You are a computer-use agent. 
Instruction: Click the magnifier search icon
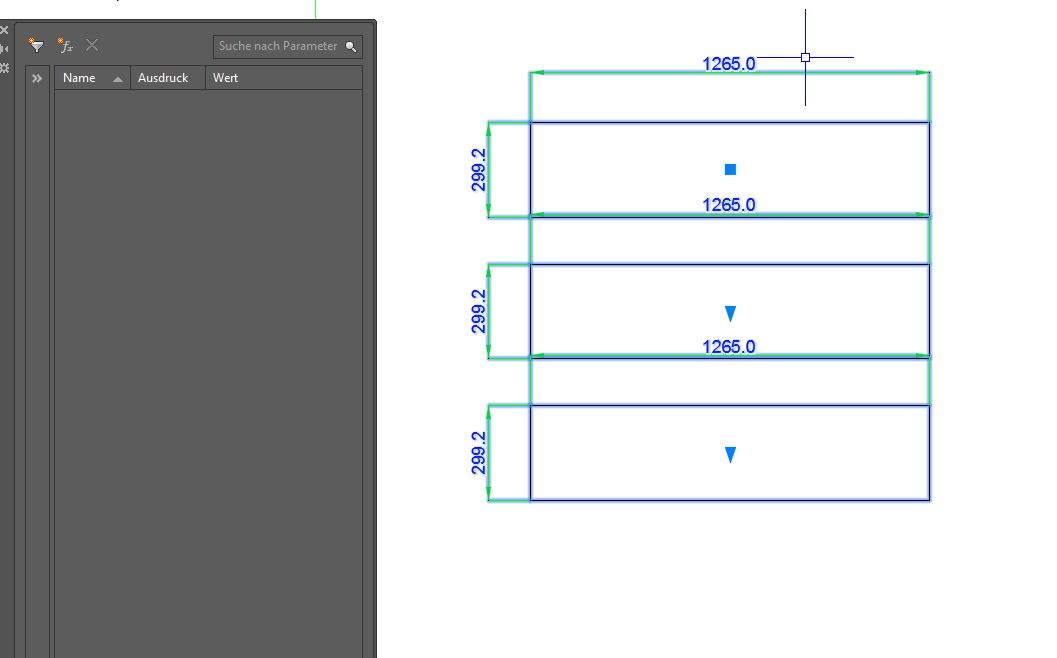(x=349, y=46)
